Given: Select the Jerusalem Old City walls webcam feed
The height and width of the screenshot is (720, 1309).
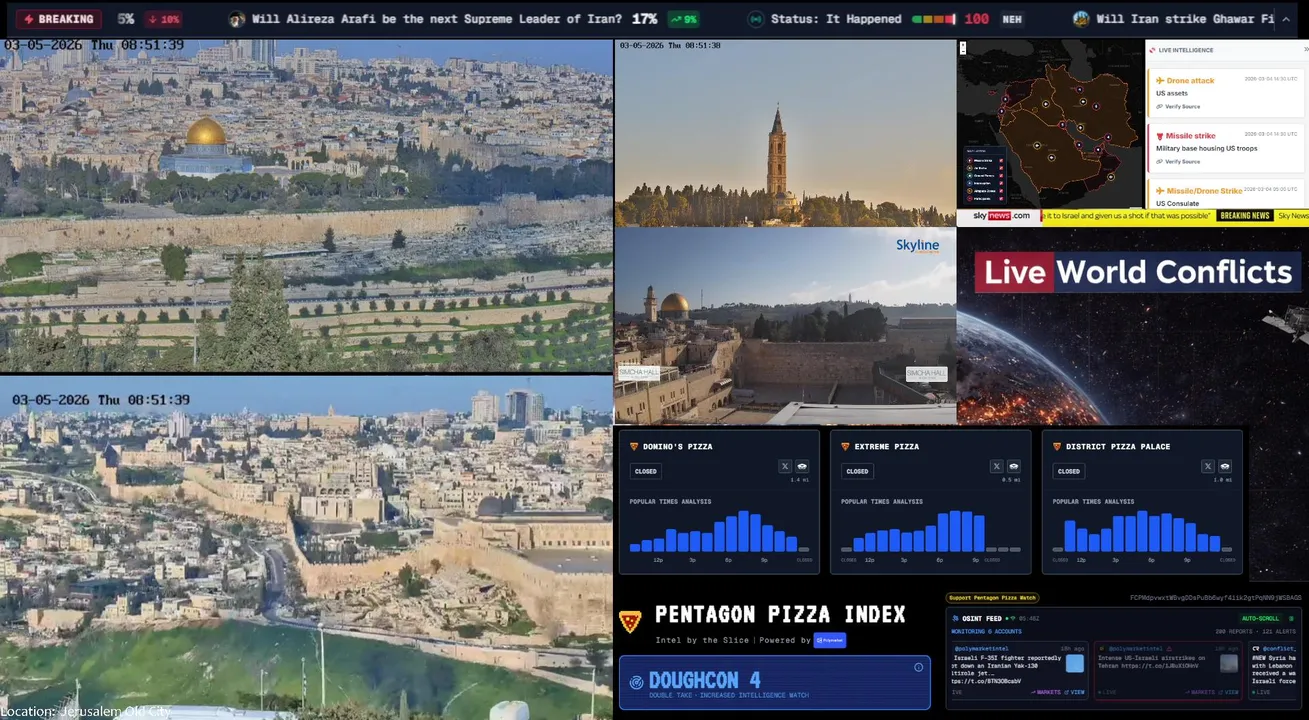Looking at the screenshot, I should point(306,548).
